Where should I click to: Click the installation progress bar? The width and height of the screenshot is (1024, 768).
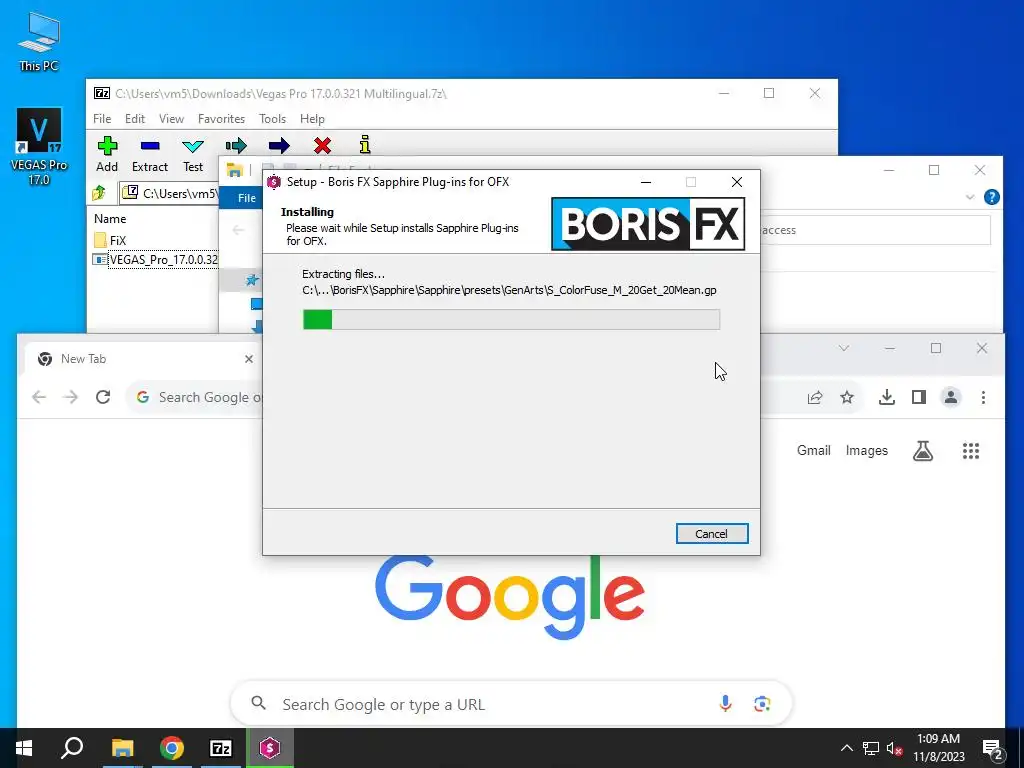point(511,319)
